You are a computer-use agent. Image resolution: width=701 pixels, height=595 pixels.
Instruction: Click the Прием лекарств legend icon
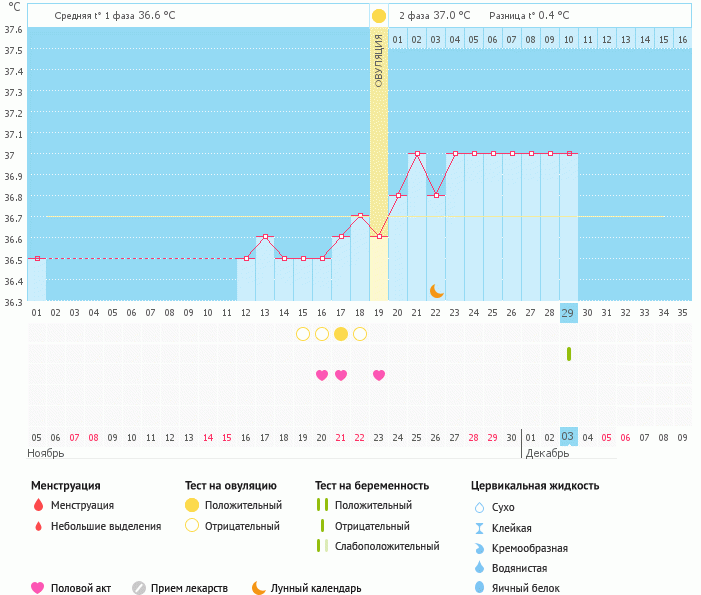139,588
